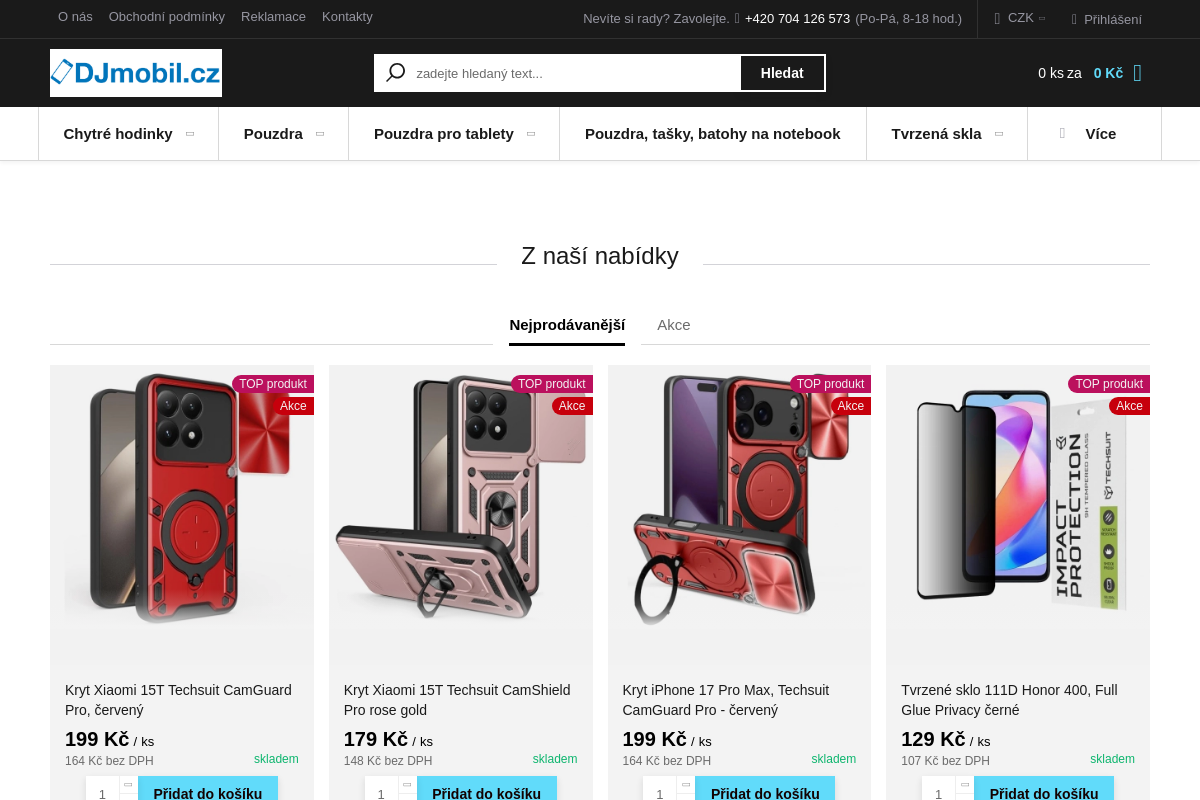This screenshot has height=800, width=1200.
Task: Click the login user icon
Action: tap(1074, 19)
